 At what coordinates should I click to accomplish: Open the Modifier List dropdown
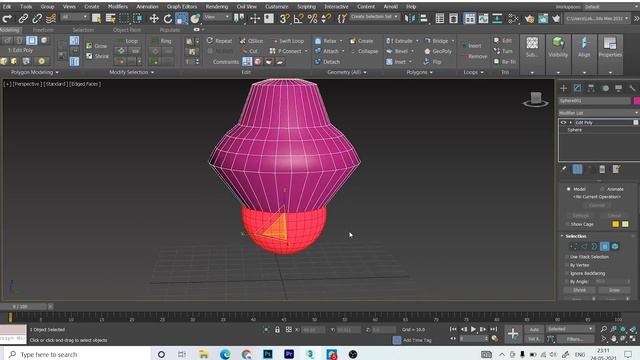tap(598, 113)
